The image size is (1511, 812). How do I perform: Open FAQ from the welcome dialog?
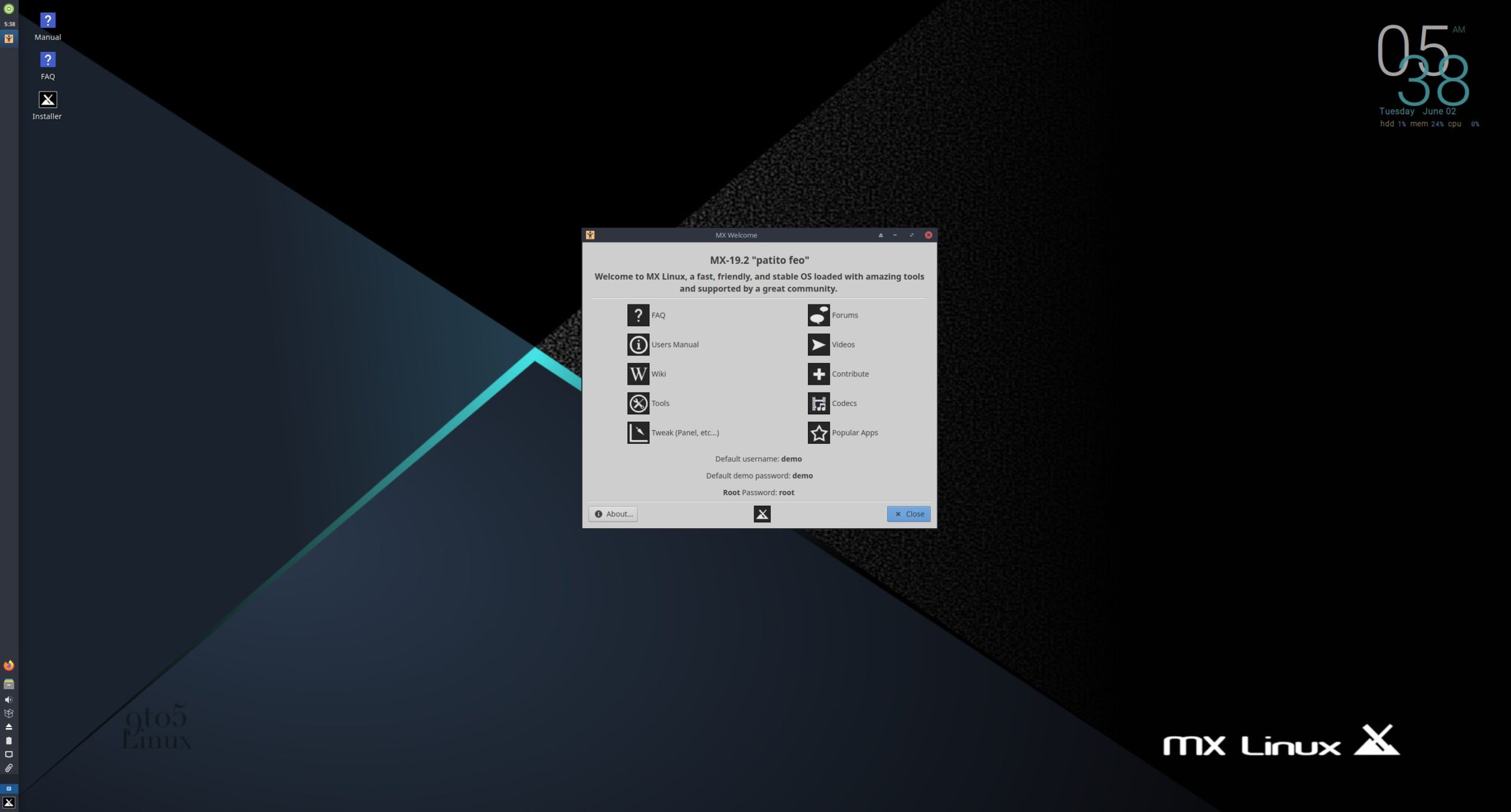click(x=638, y=315)
